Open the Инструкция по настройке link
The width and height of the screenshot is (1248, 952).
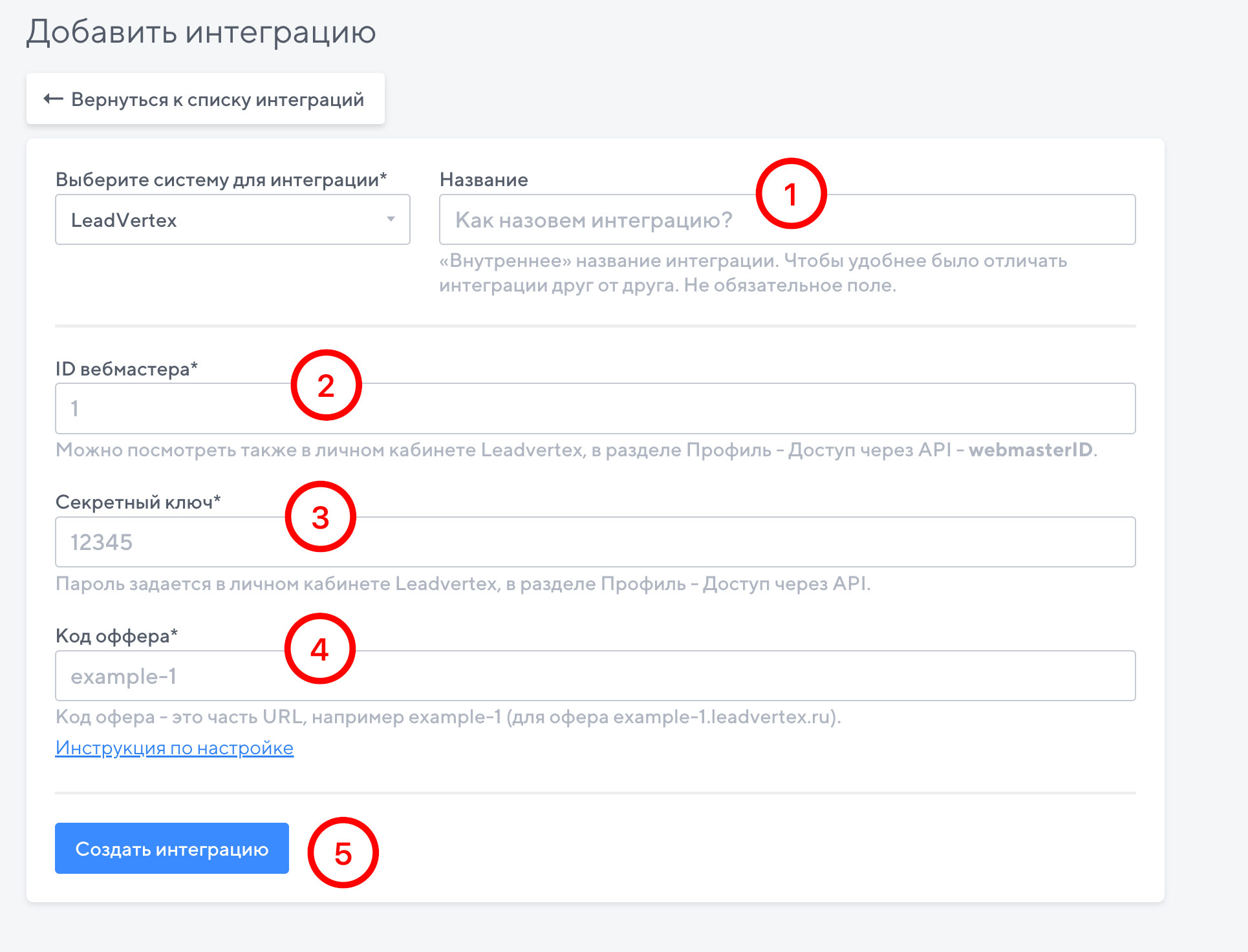pyautogui.click(x=175, y=748)
